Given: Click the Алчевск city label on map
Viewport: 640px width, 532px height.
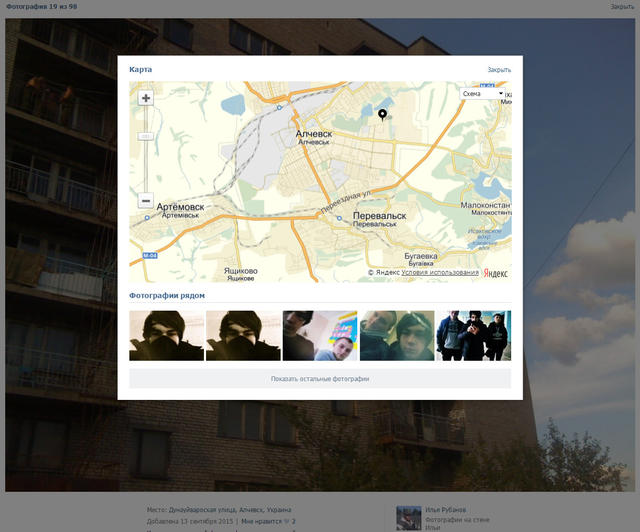Looking at the screenshot, I should tap(314, 134).
